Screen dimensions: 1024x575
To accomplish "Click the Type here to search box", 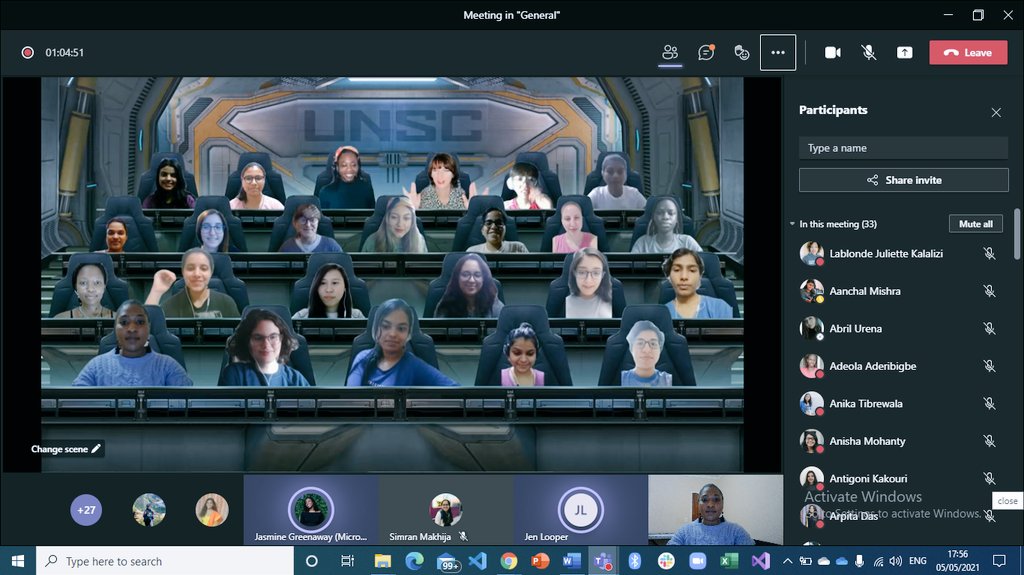I will click(165, 561).
